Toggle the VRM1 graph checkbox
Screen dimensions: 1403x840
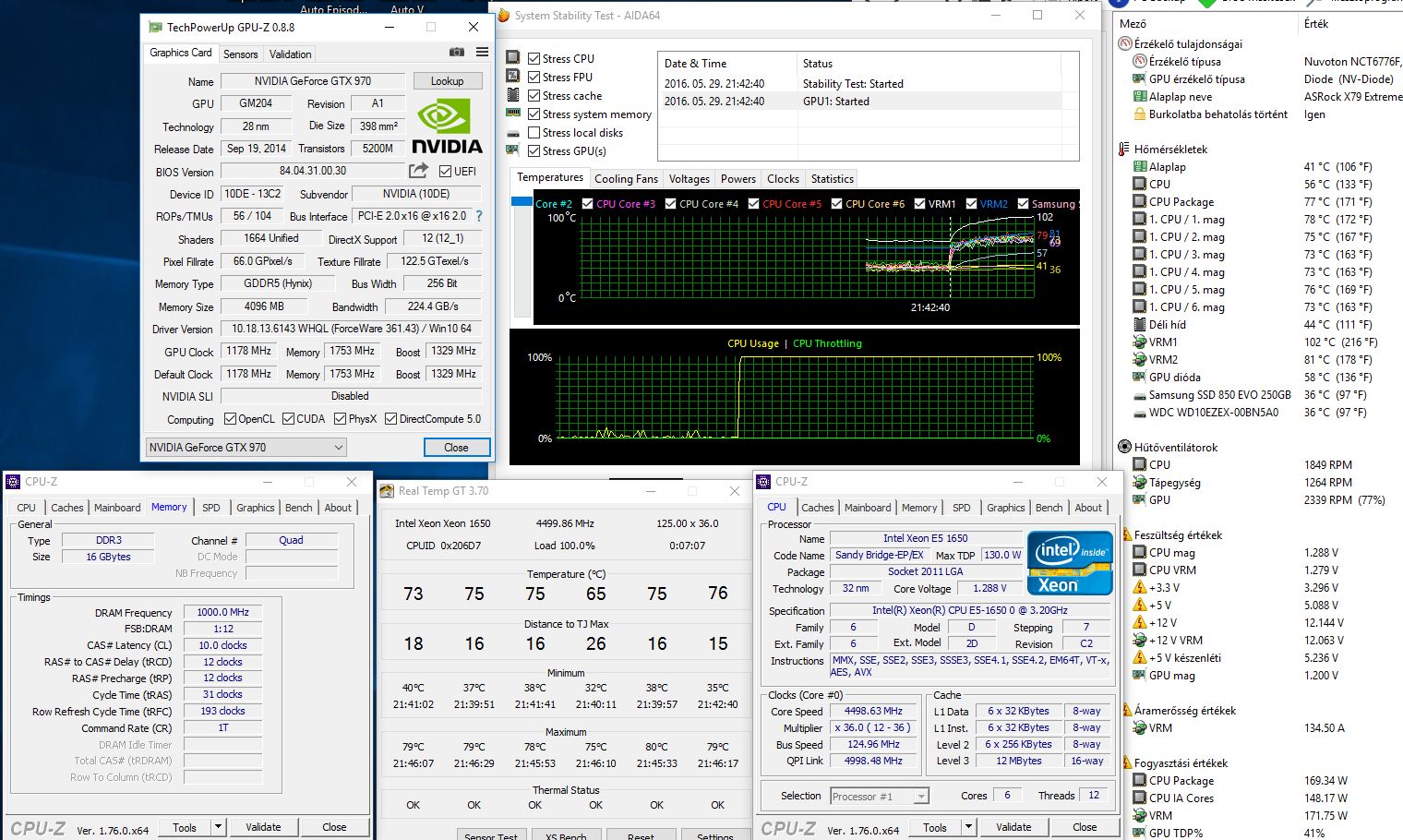[x=919, y=204]
